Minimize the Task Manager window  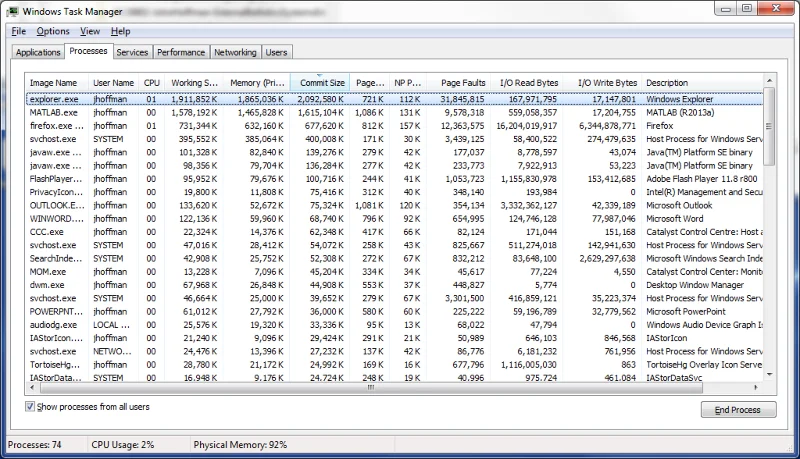(726, 8)
